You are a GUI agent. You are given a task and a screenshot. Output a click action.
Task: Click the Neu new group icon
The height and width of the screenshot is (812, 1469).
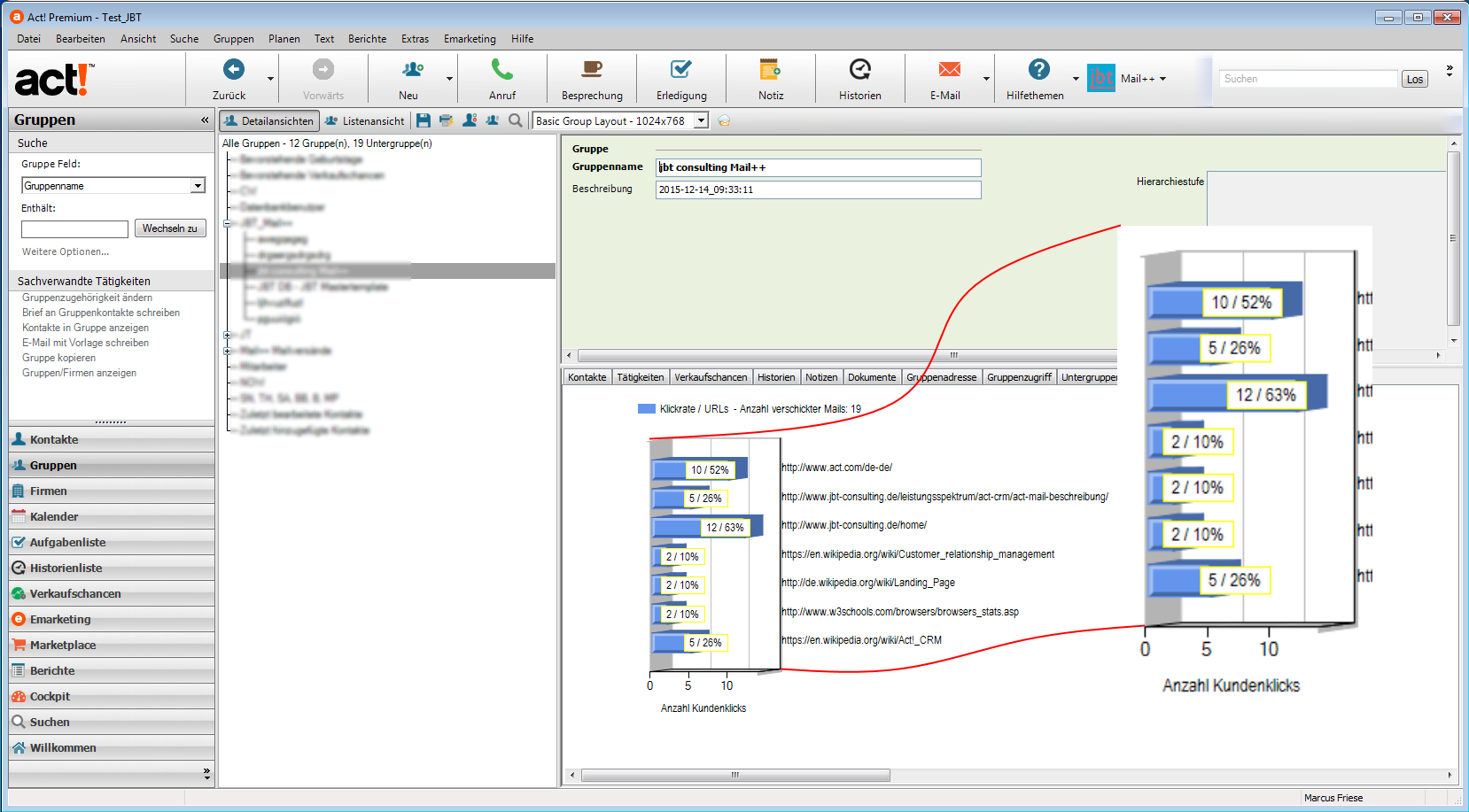(412, 69)
